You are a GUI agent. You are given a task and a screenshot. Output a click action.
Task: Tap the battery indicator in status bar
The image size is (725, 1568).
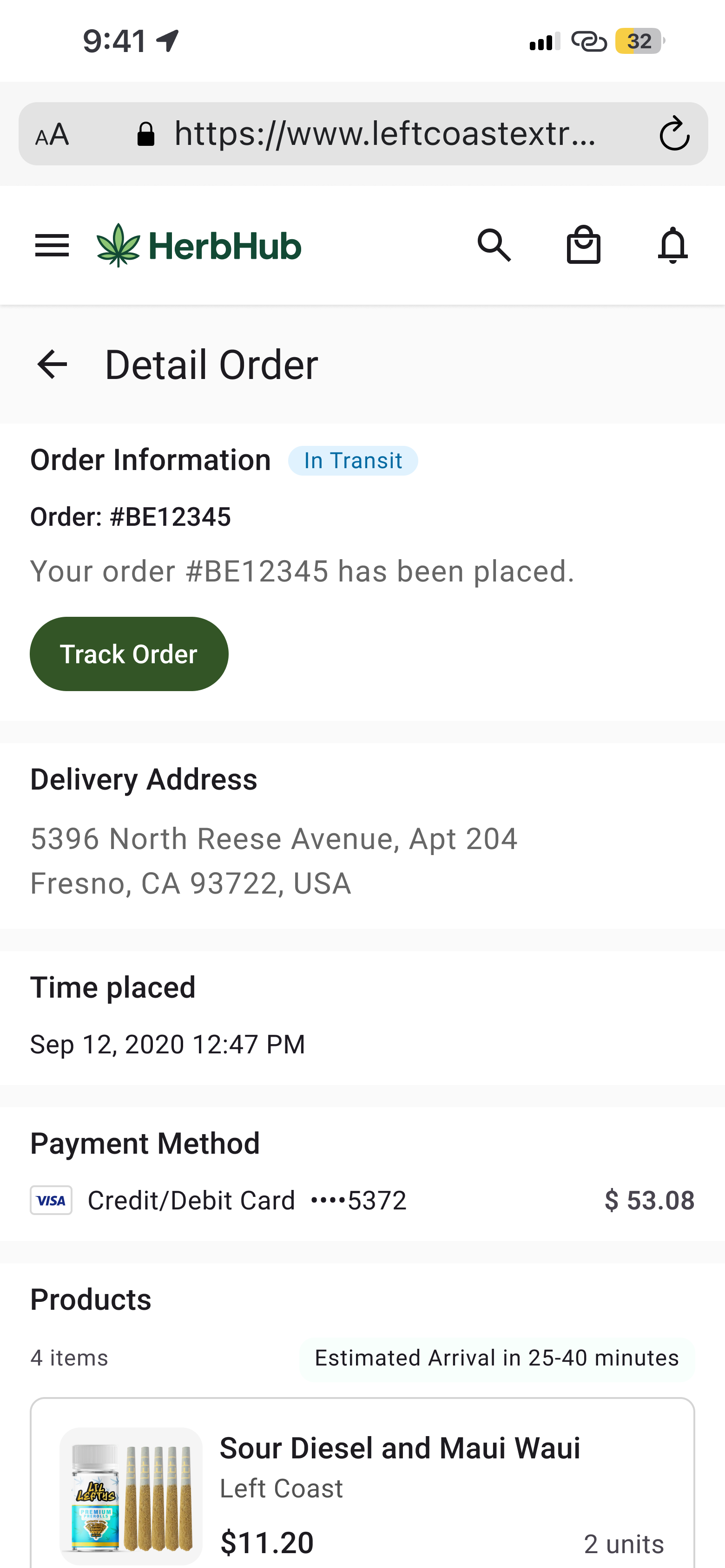[x=639, y=41]
